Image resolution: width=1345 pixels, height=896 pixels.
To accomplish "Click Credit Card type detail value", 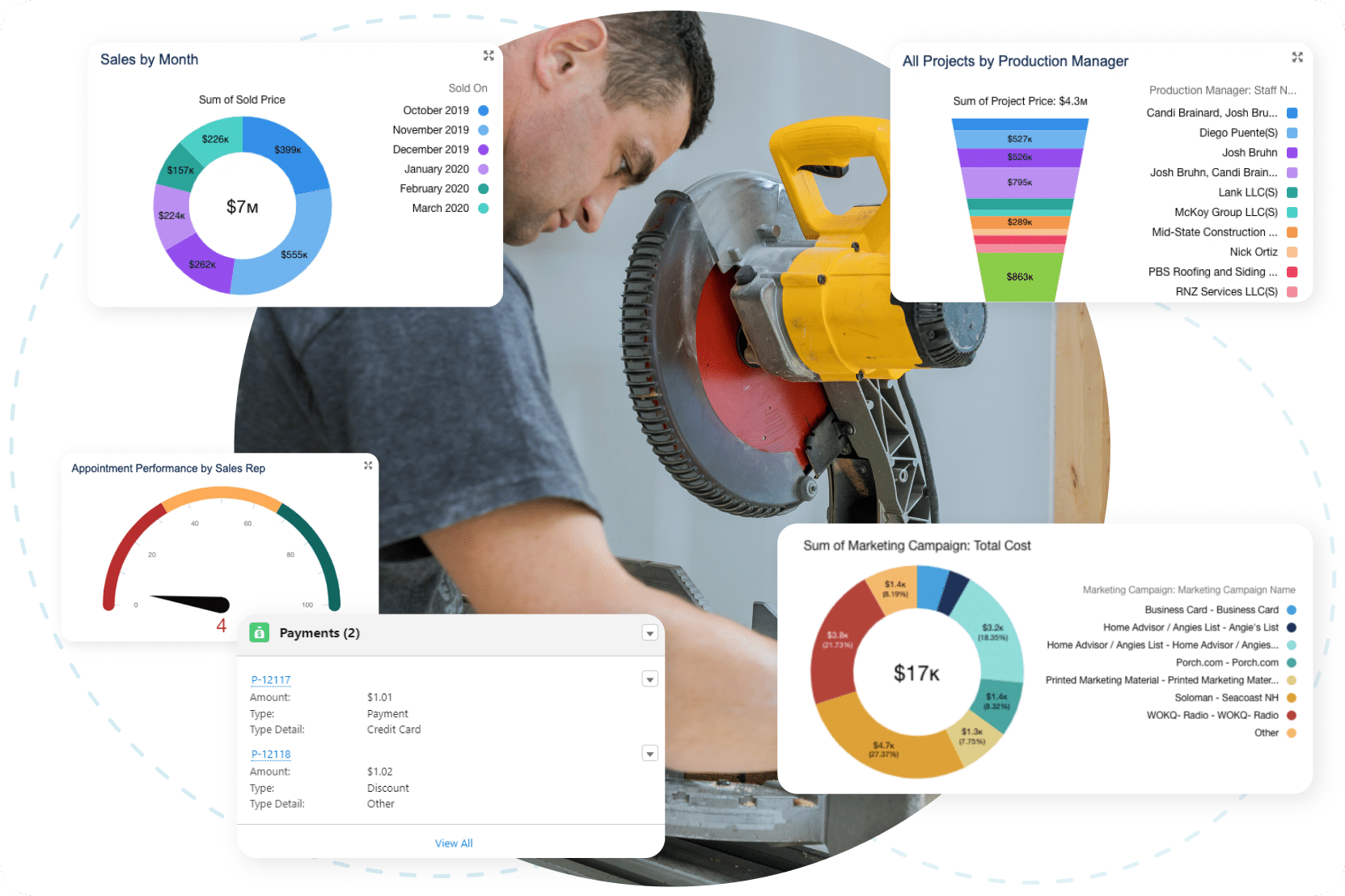I will click(394, 729).
